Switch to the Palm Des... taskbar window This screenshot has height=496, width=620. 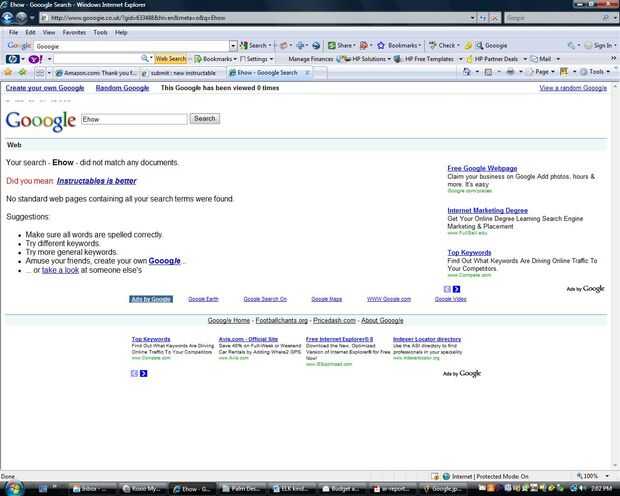click(240, 489)
